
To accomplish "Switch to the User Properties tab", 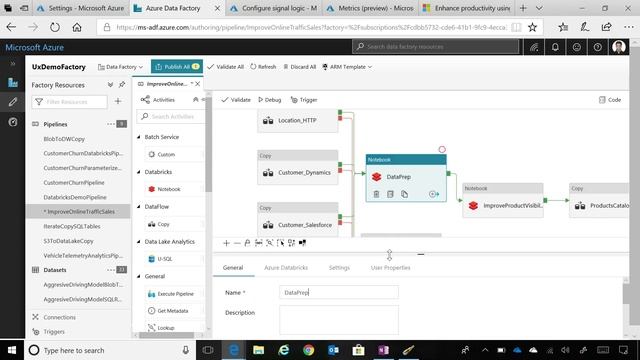I will click(391, 268).
